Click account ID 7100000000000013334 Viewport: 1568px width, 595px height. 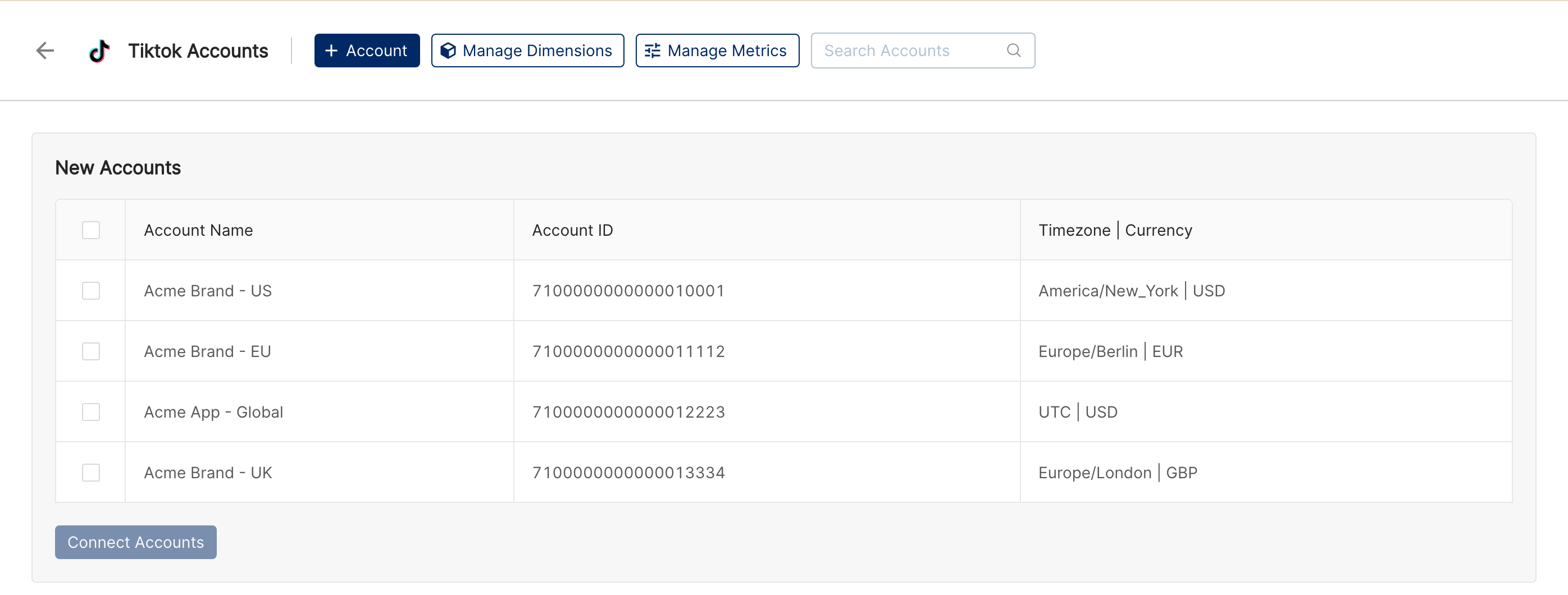[628, 473]
